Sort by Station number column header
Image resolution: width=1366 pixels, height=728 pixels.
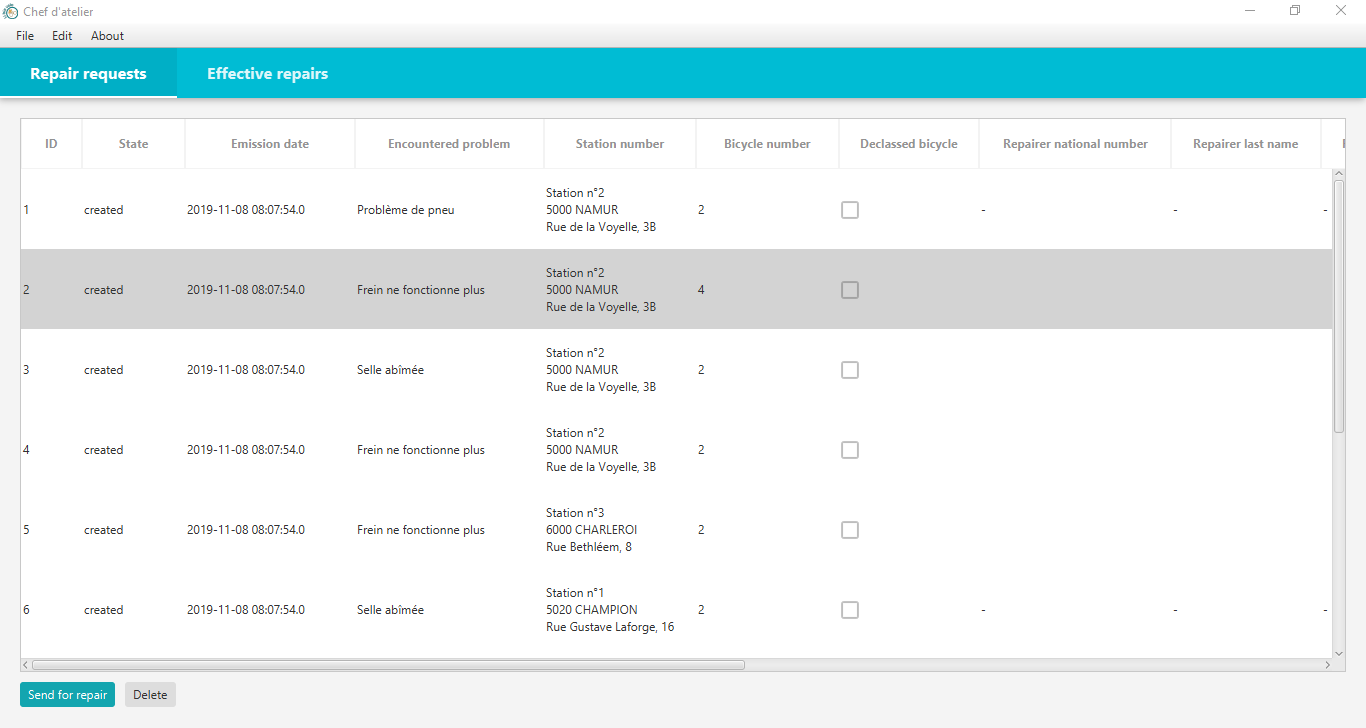point(620,144)
